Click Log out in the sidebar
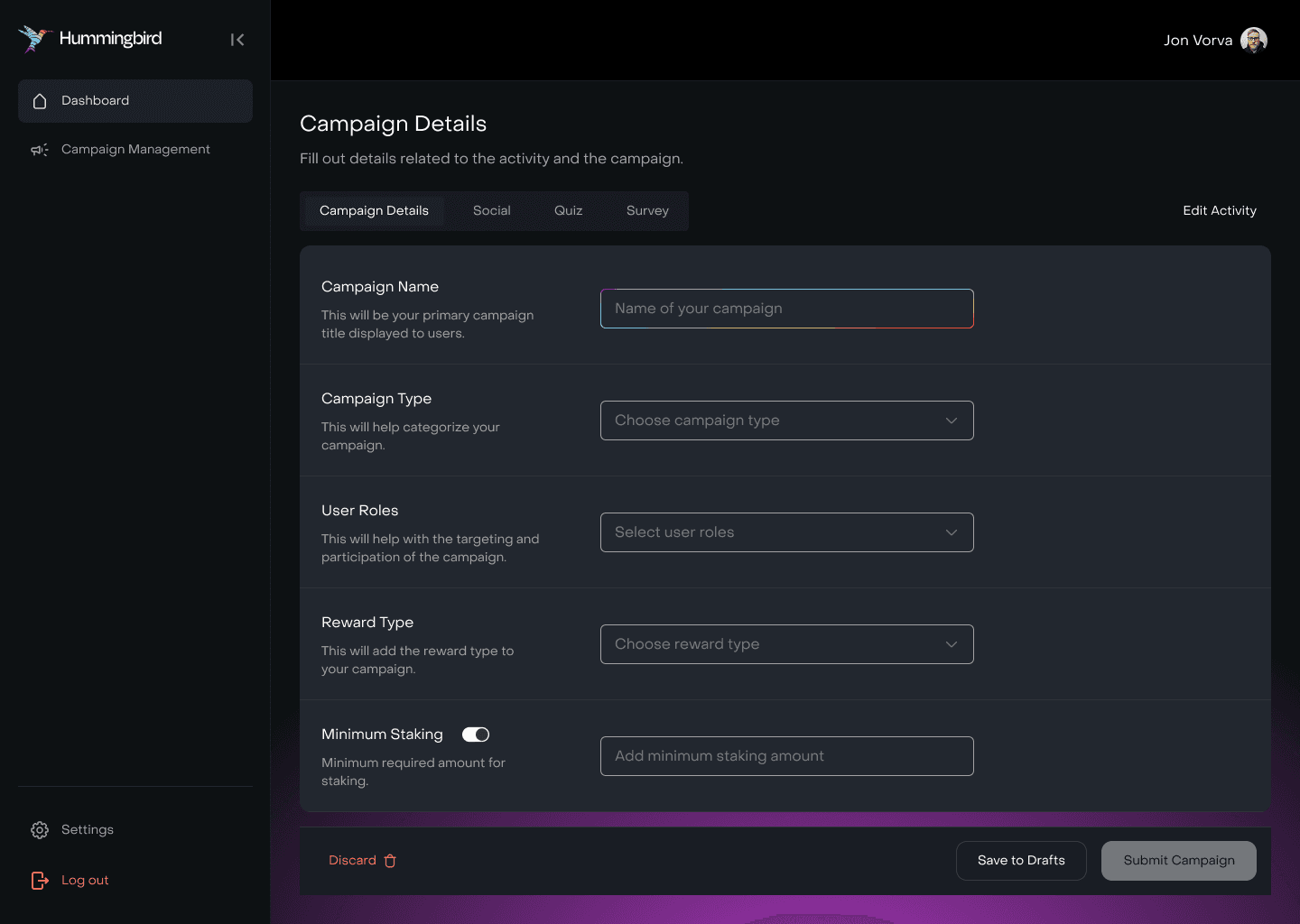The width and height of the screenshot is (1300, 924). [135, 881]
